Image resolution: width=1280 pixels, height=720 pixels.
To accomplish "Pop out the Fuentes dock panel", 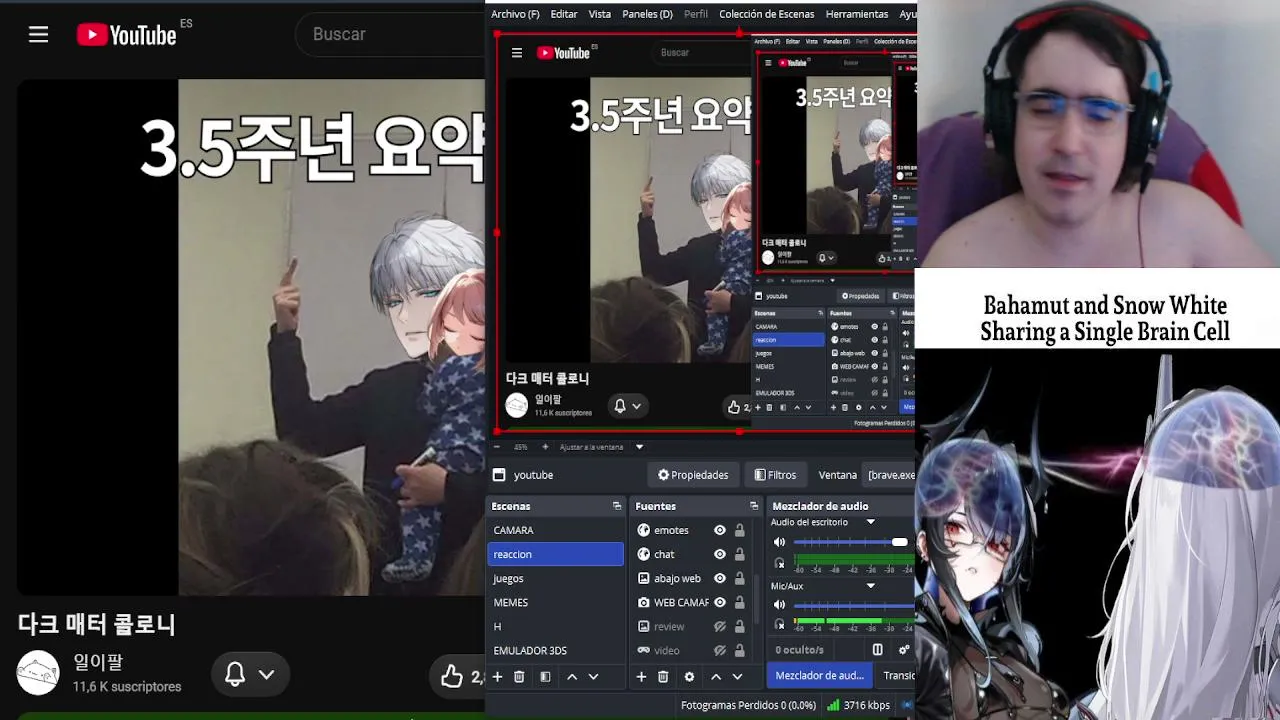I will coord(753,506).
